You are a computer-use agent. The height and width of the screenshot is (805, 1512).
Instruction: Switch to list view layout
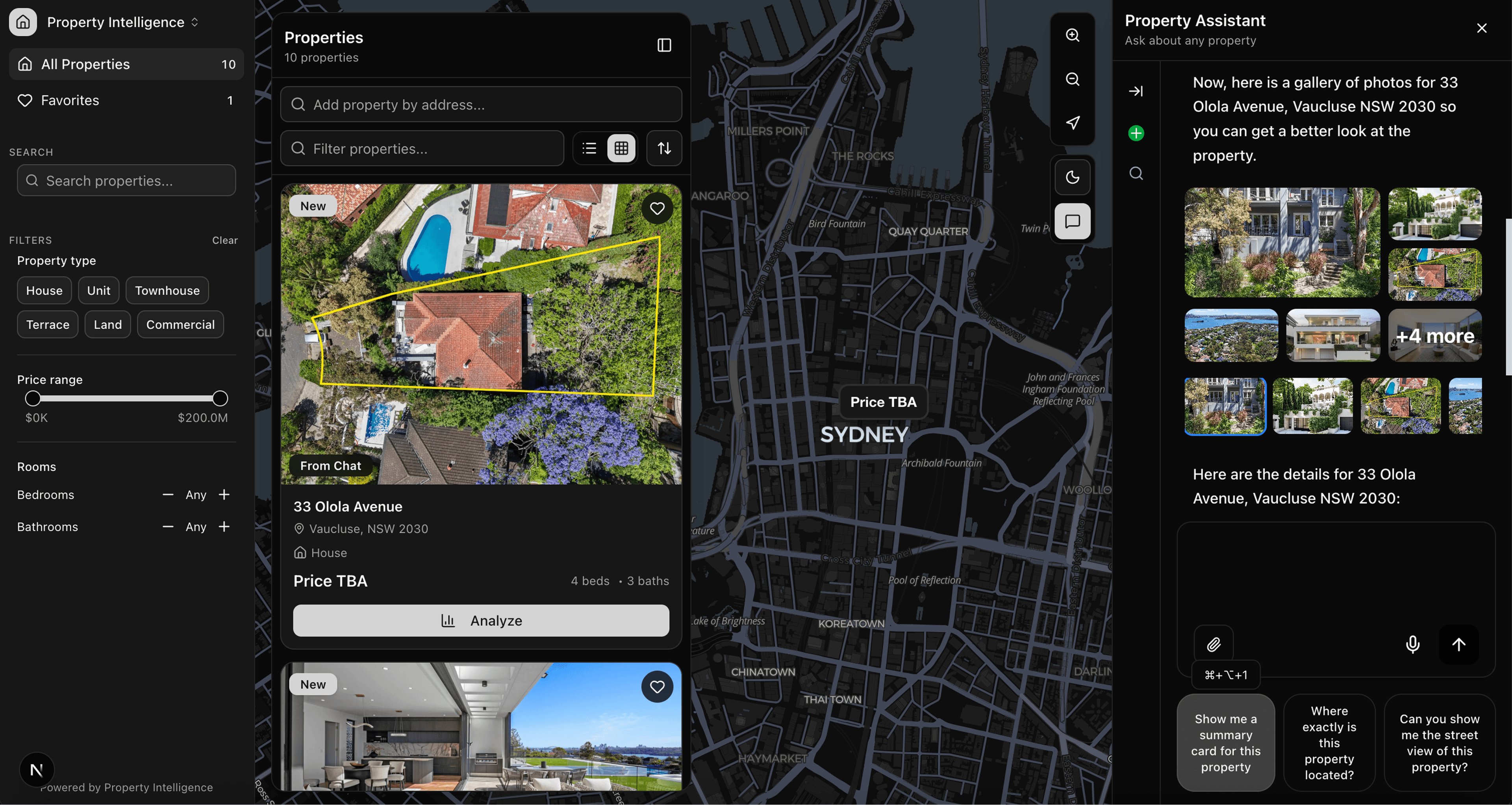click(589, 148)
